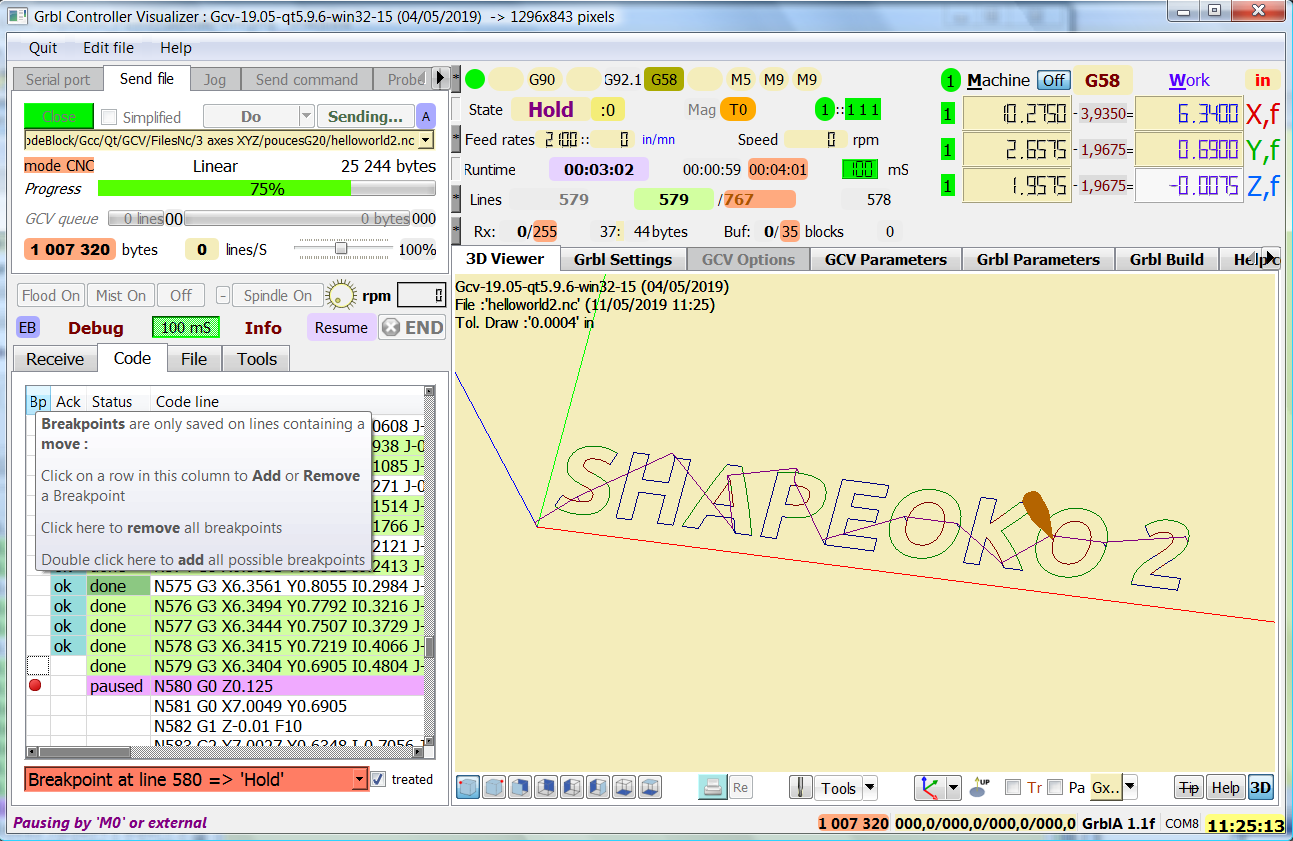Show more viewer tabs via arrow after Help tab
The height and width of the screenshot is (841, 1293).
1270,259
